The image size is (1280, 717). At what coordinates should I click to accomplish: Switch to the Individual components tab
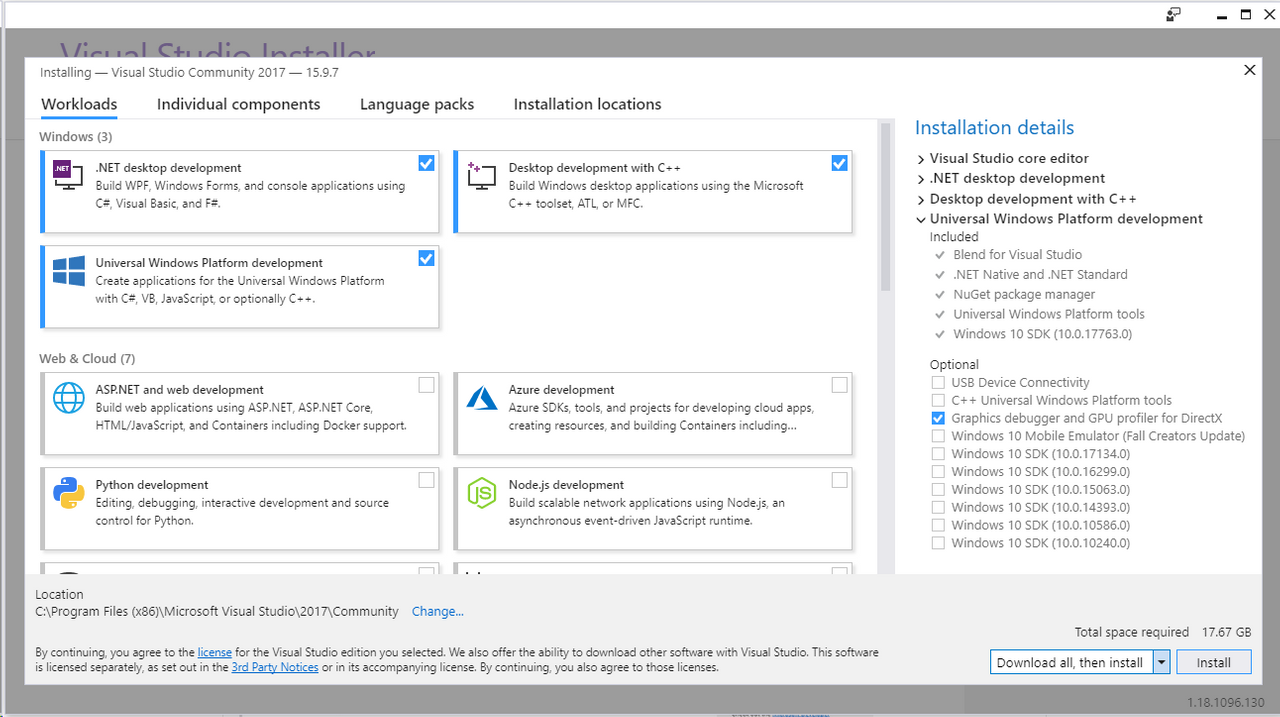tap(239, 104)
